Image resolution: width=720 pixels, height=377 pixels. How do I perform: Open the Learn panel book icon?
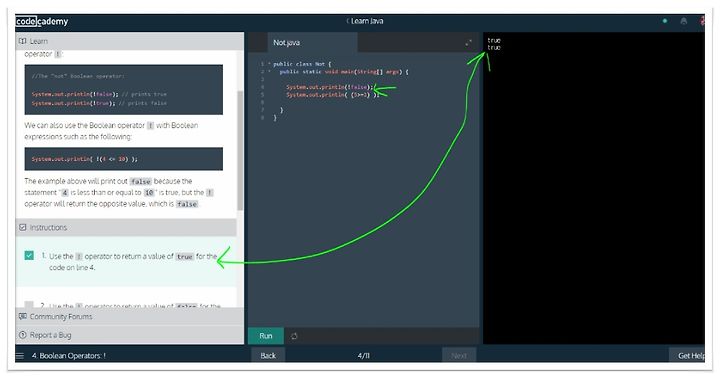(22, 41)
